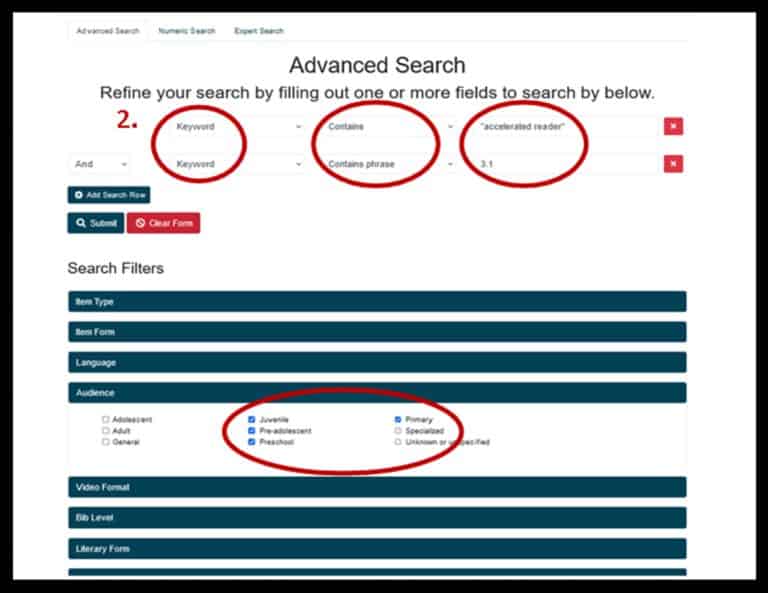
Task: Uncheck the Juvenile audience checkbox
Action: (252, 420)
